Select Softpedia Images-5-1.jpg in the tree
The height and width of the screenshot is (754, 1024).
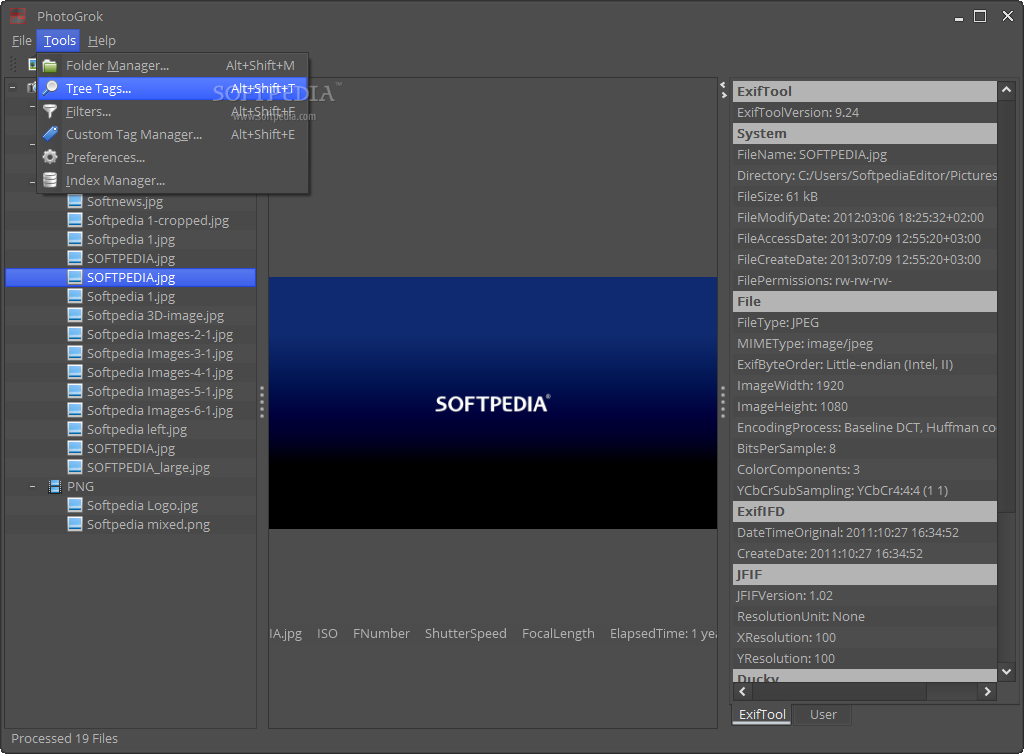point(160,392)
